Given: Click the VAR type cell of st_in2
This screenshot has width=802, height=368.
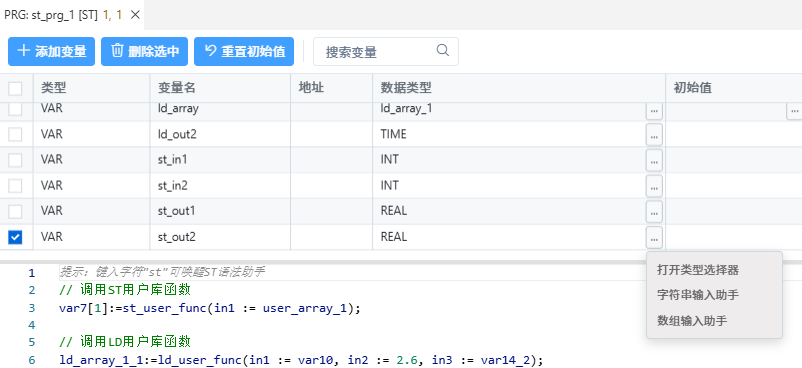Looking at the screenshot, I should tap(92, 185).
